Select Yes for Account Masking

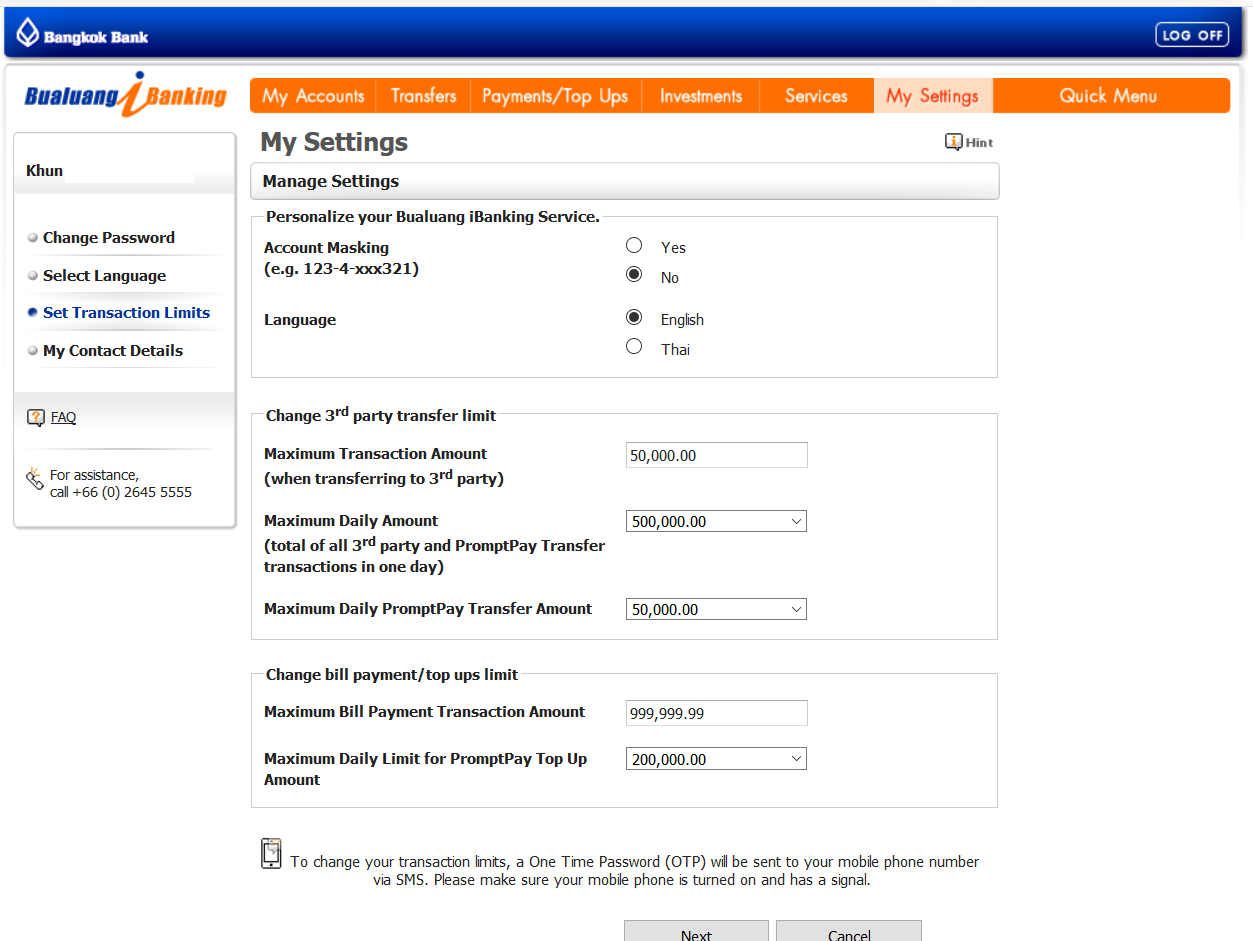click(x=634, y=245)
